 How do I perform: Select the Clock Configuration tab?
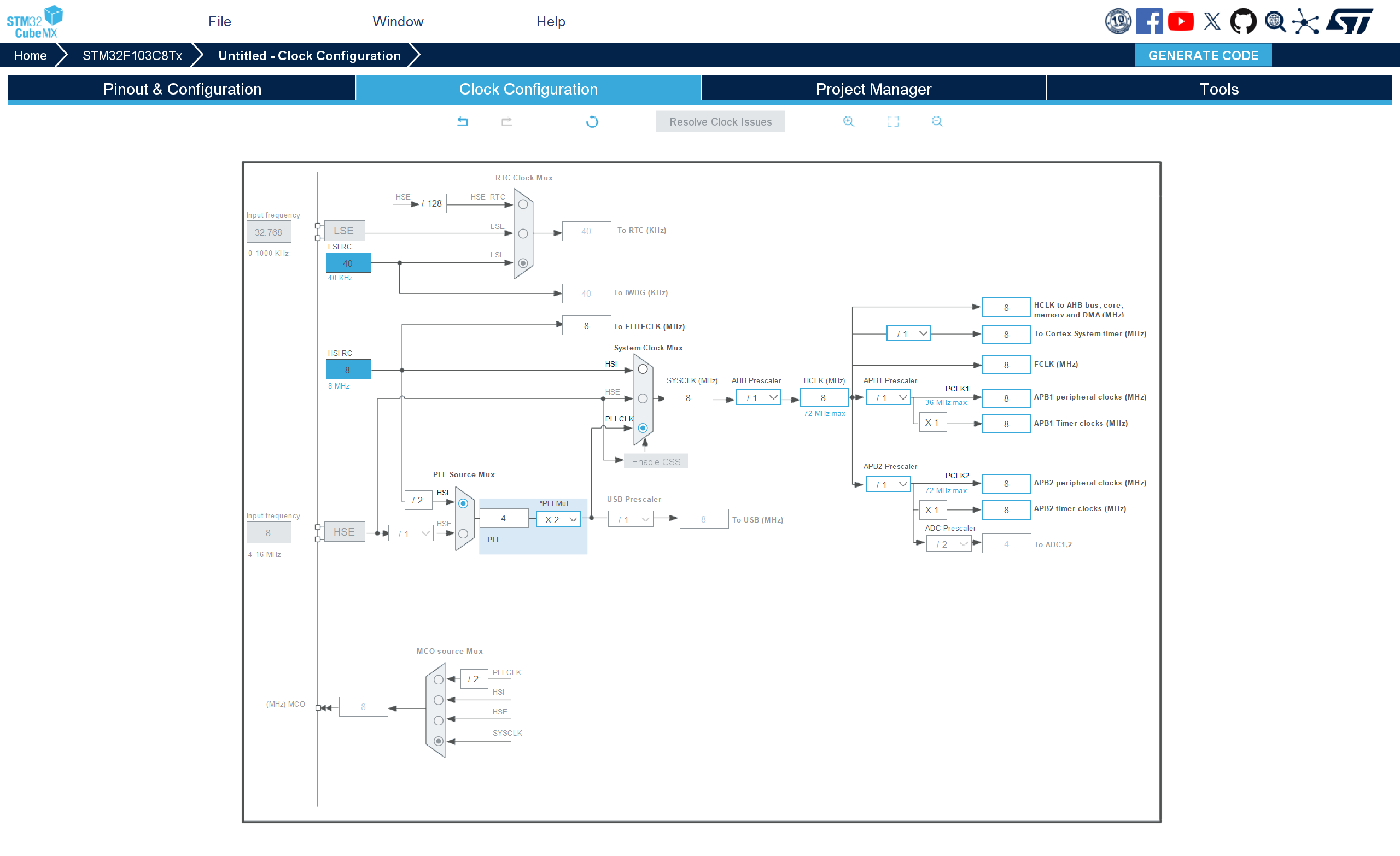pyautogui.click(x=528, y=89)
